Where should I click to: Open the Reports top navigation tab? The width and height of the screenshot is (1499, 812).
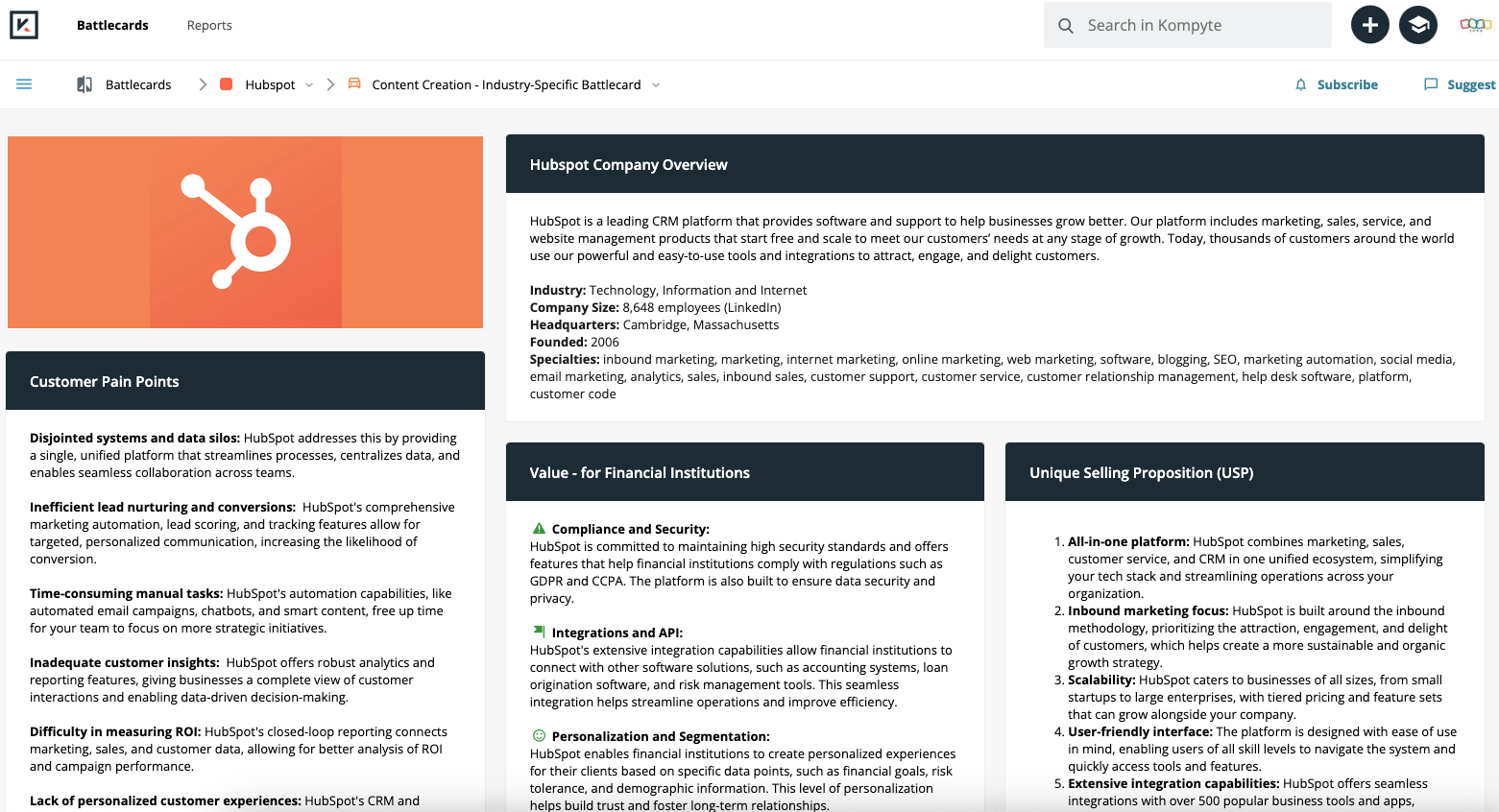pyautogui.click(x=209, y=25)
